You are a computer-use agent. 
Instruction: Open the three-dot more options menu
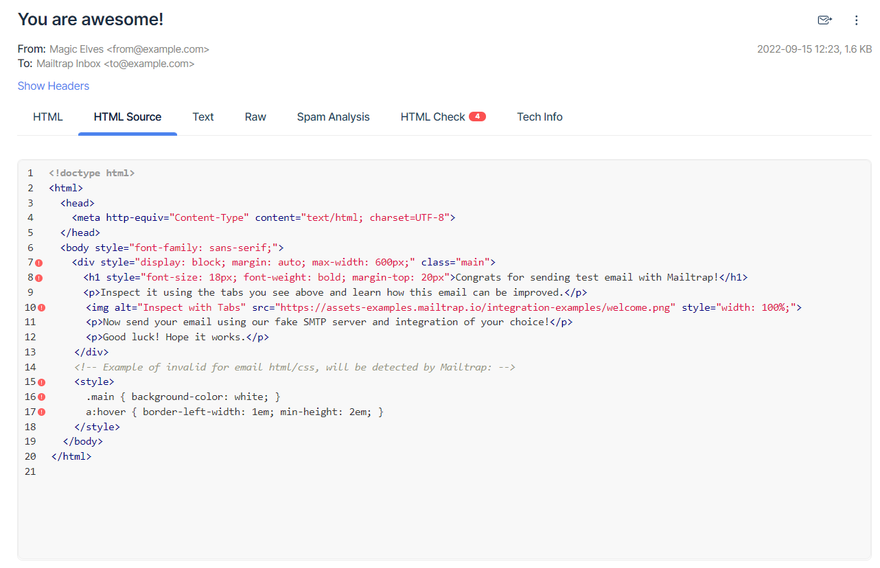[856, 20]
